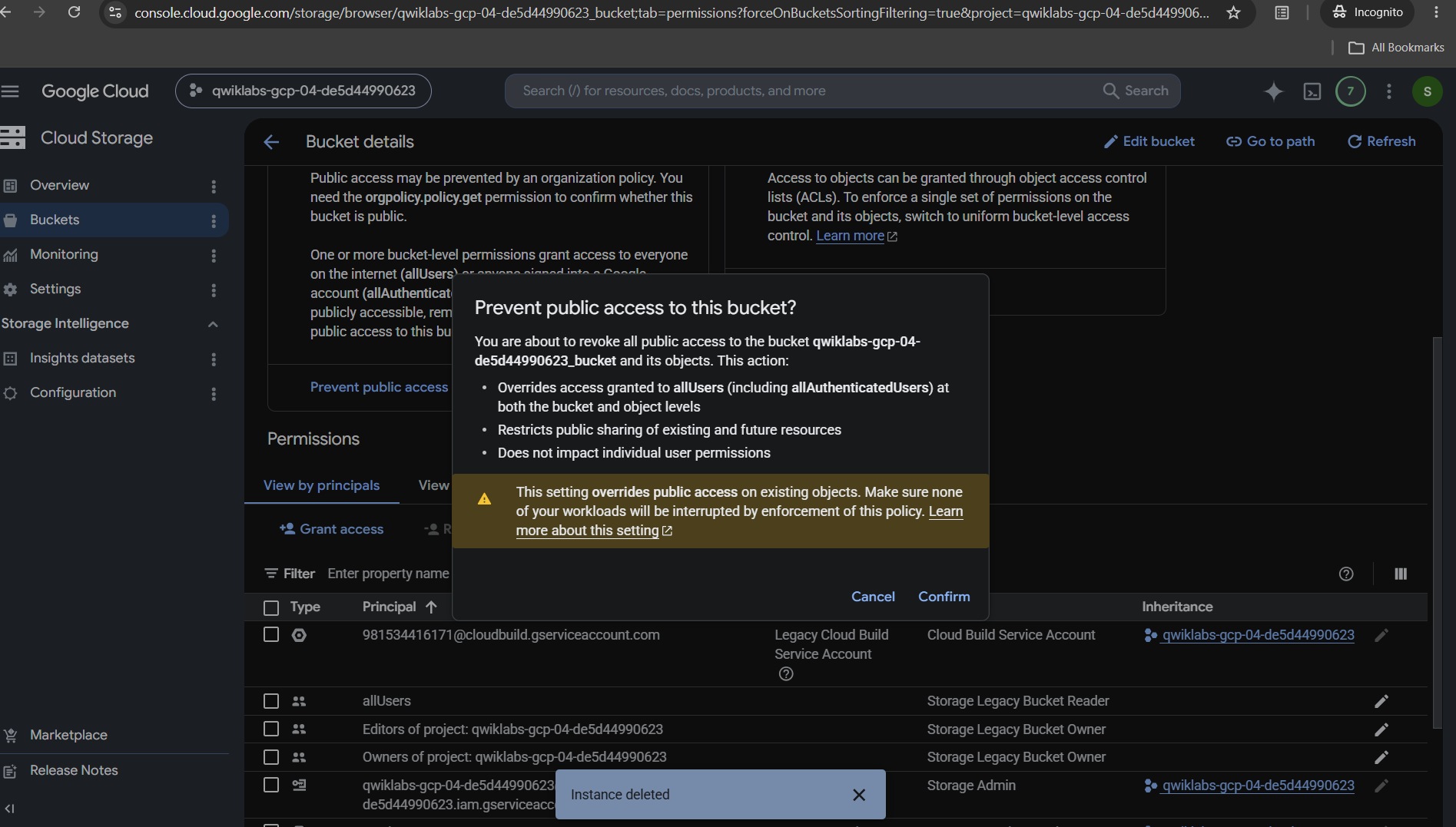
Task: Go back using the Bucket details arrow
Action: 271,142
